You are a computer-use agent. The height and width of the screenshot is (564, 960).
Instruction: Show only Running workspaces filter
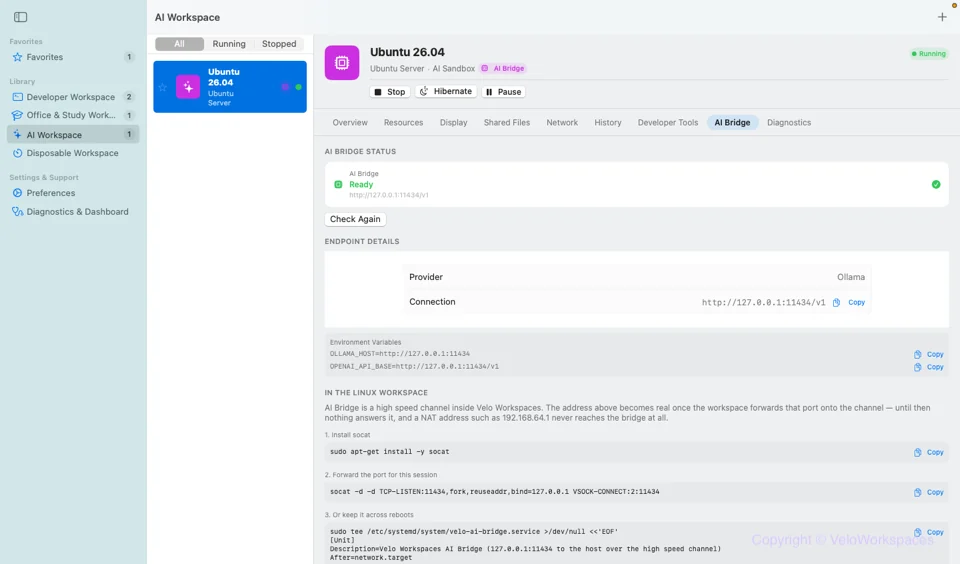click(229, 44)
